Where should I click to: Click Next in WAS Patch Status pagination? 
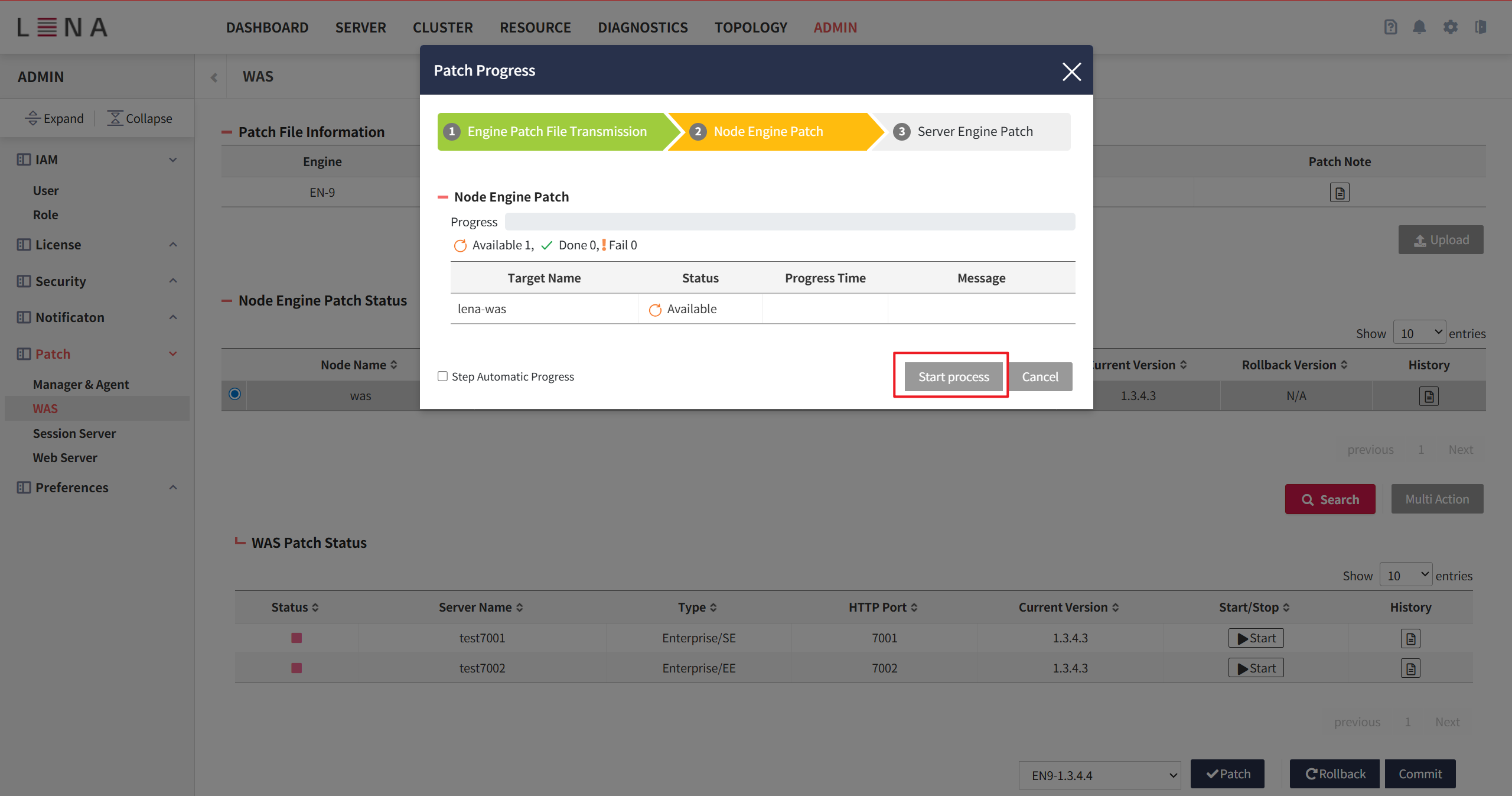pos(1447,722)
